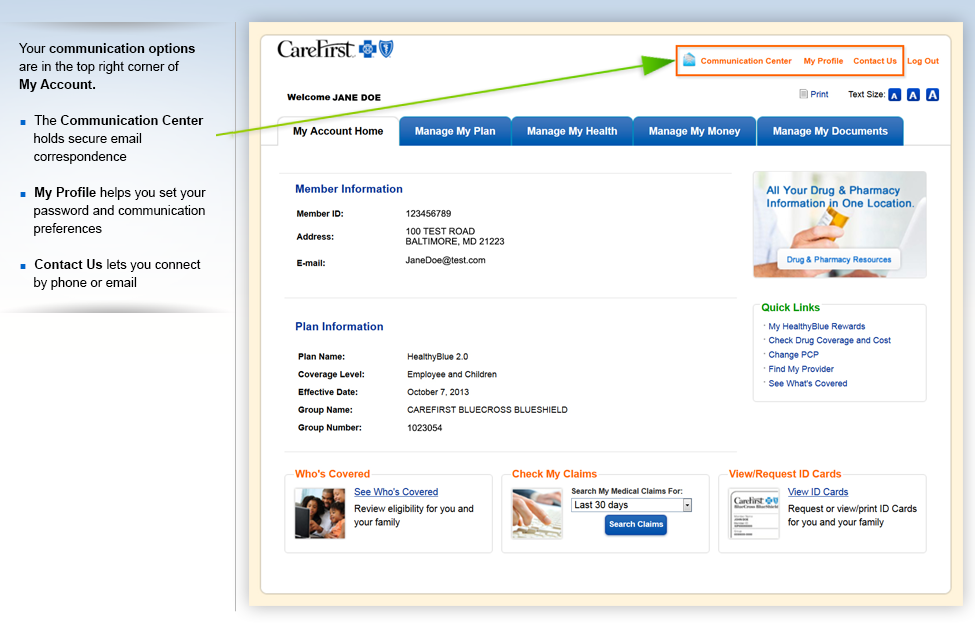Click the Communication Center envelope icon
This screenshot has width=975, height=626.
tap(689, 60)
